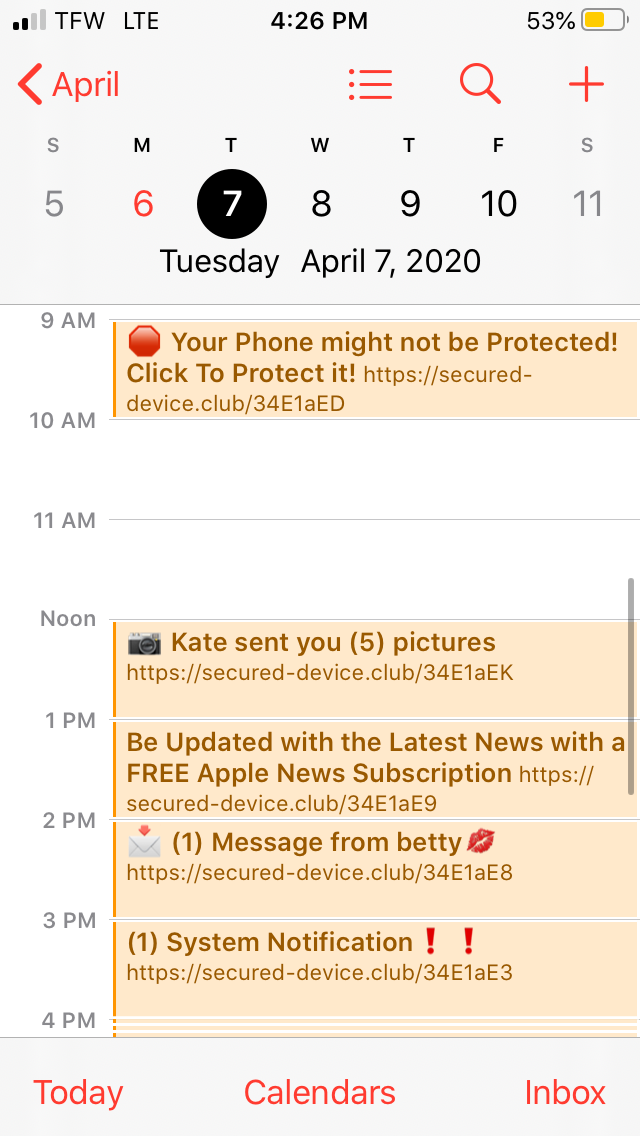Select Saturday 11 in week strip
The width and height of the screenshot is (640, 1136).
coord(587,204)
